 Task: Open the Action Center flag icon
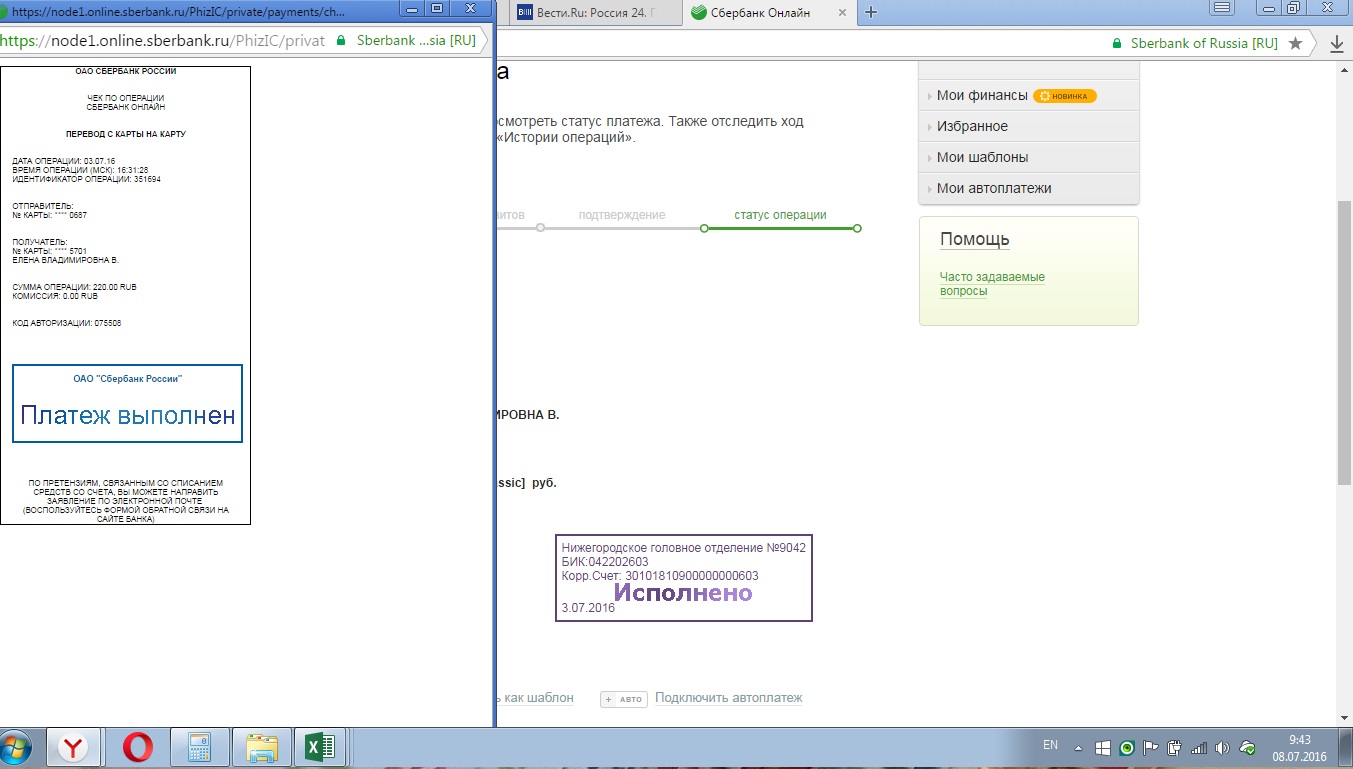click(1151, 748)
